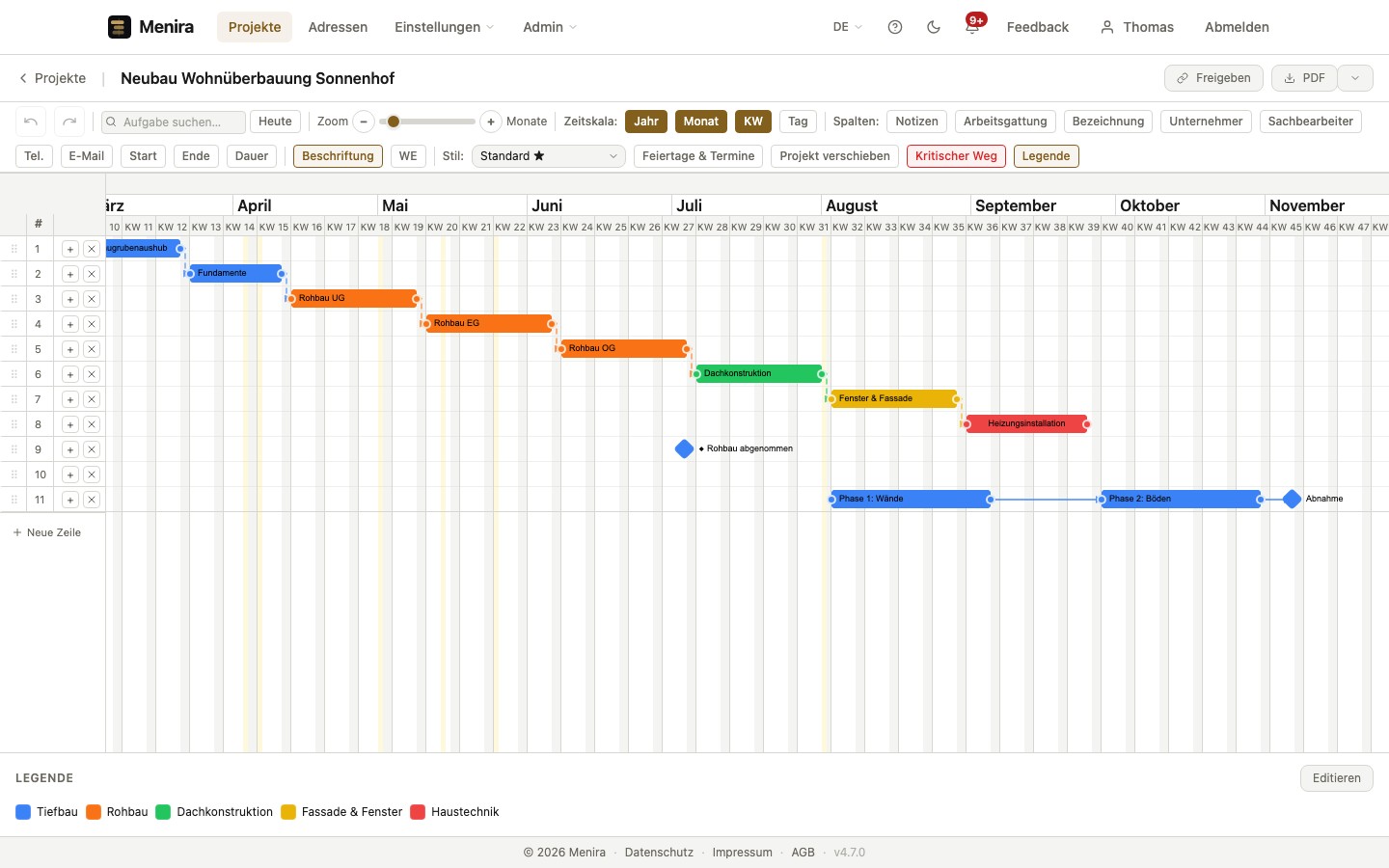Image resolution: width=1389 pixels, height=868 pixels.
Task: Click the undo arrow icon
Action: [31, 122]
